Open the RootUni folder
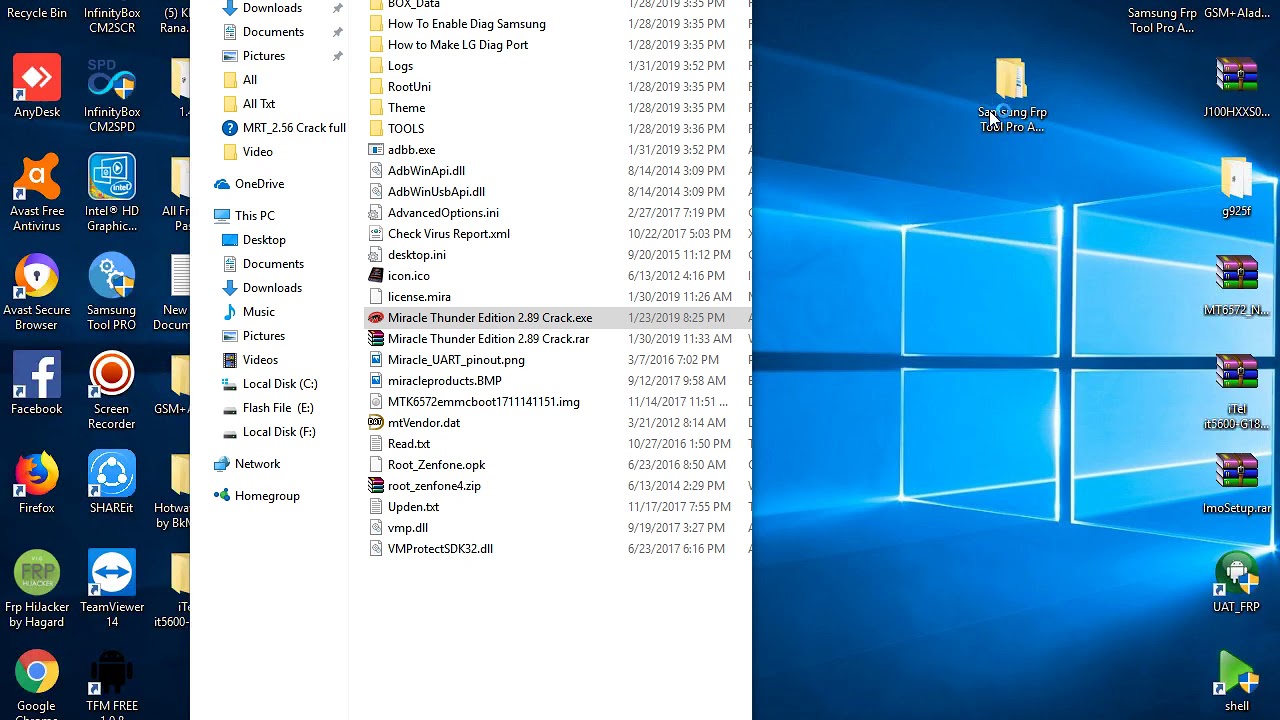 pos(409,87)
